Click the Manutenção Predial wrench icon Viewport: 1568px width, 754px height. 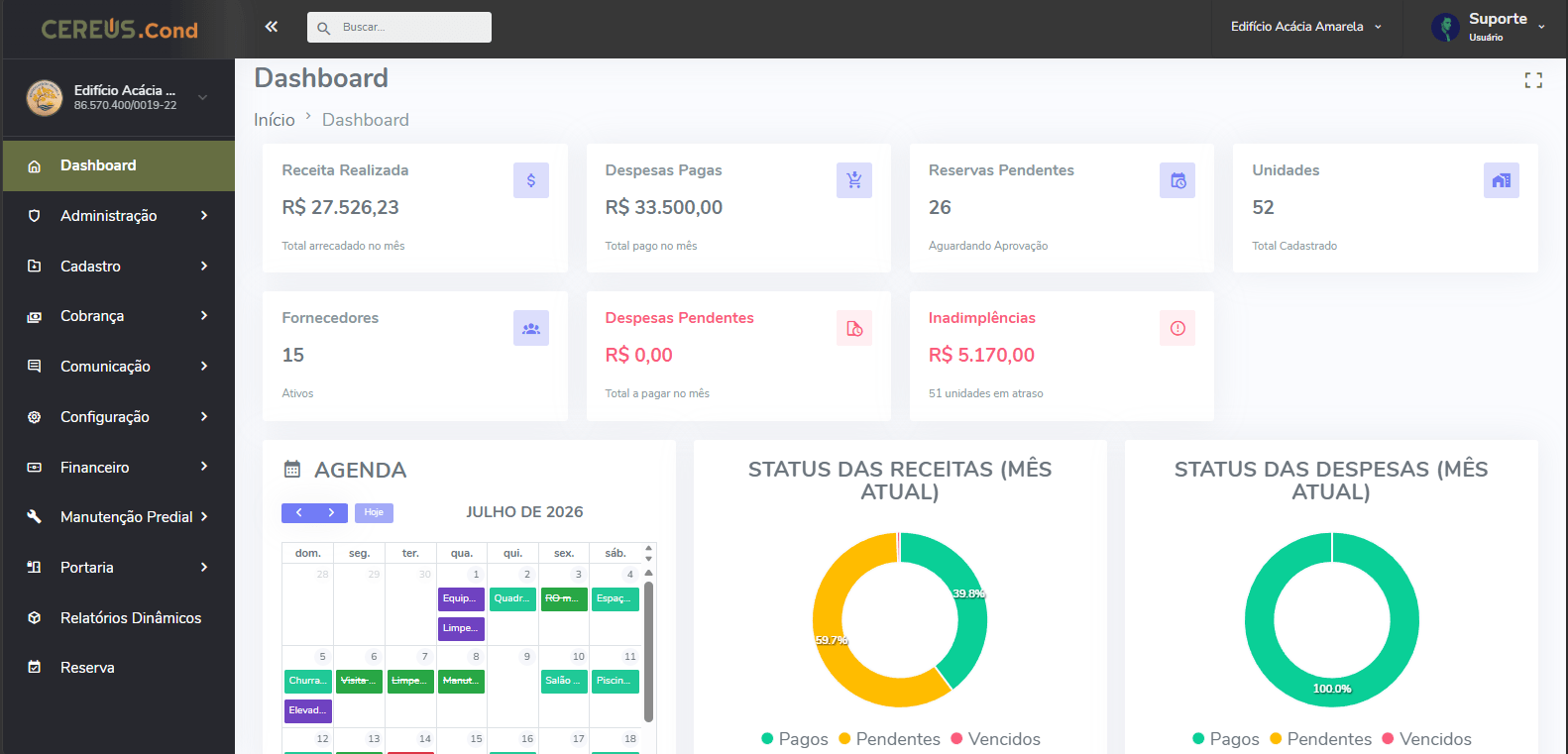coord(35,517)
